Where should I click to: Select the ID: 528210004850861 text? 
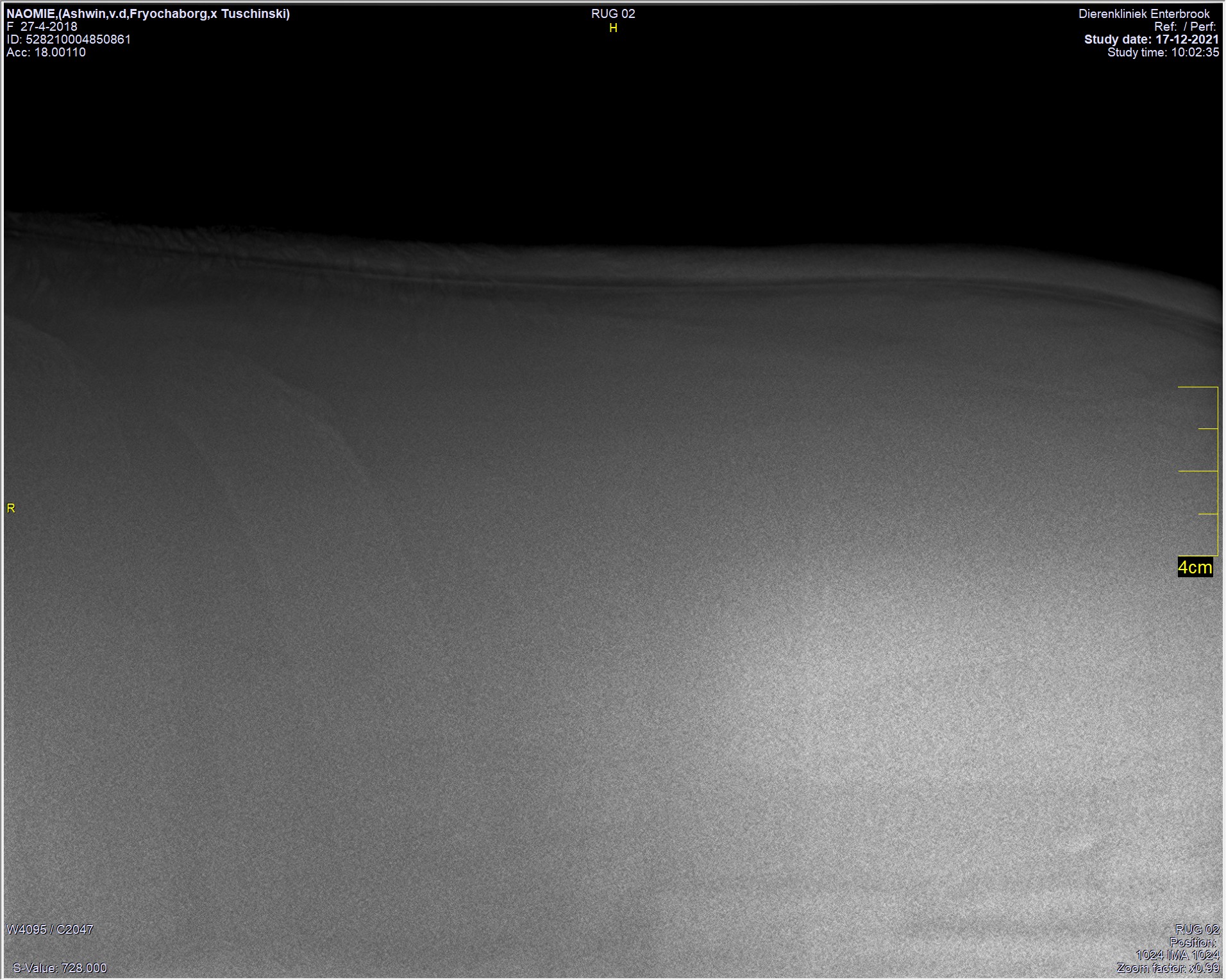point(69,39)
